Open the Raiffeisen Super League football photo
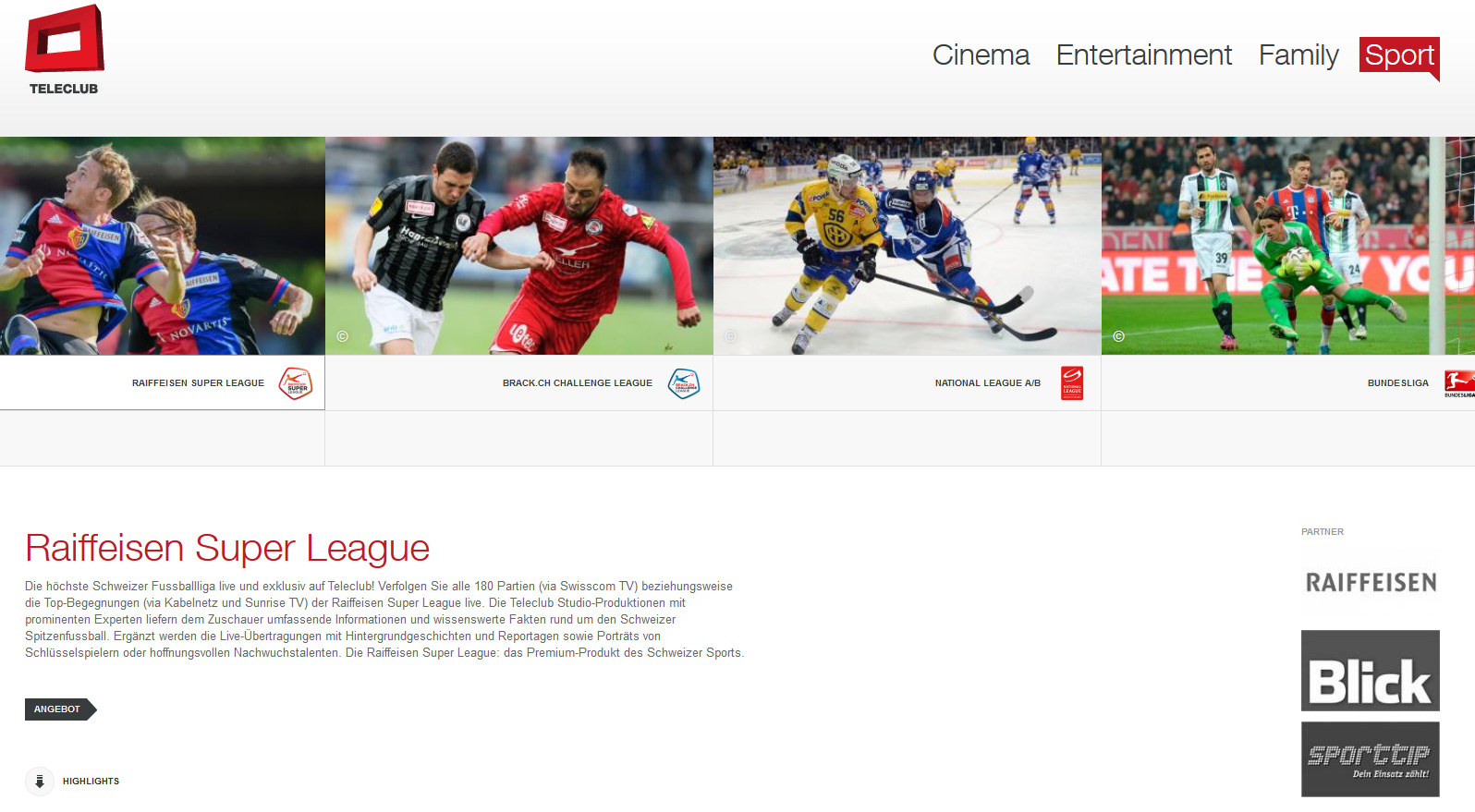The height and width of the screenshot is (812, 1475). coord(163,246)
